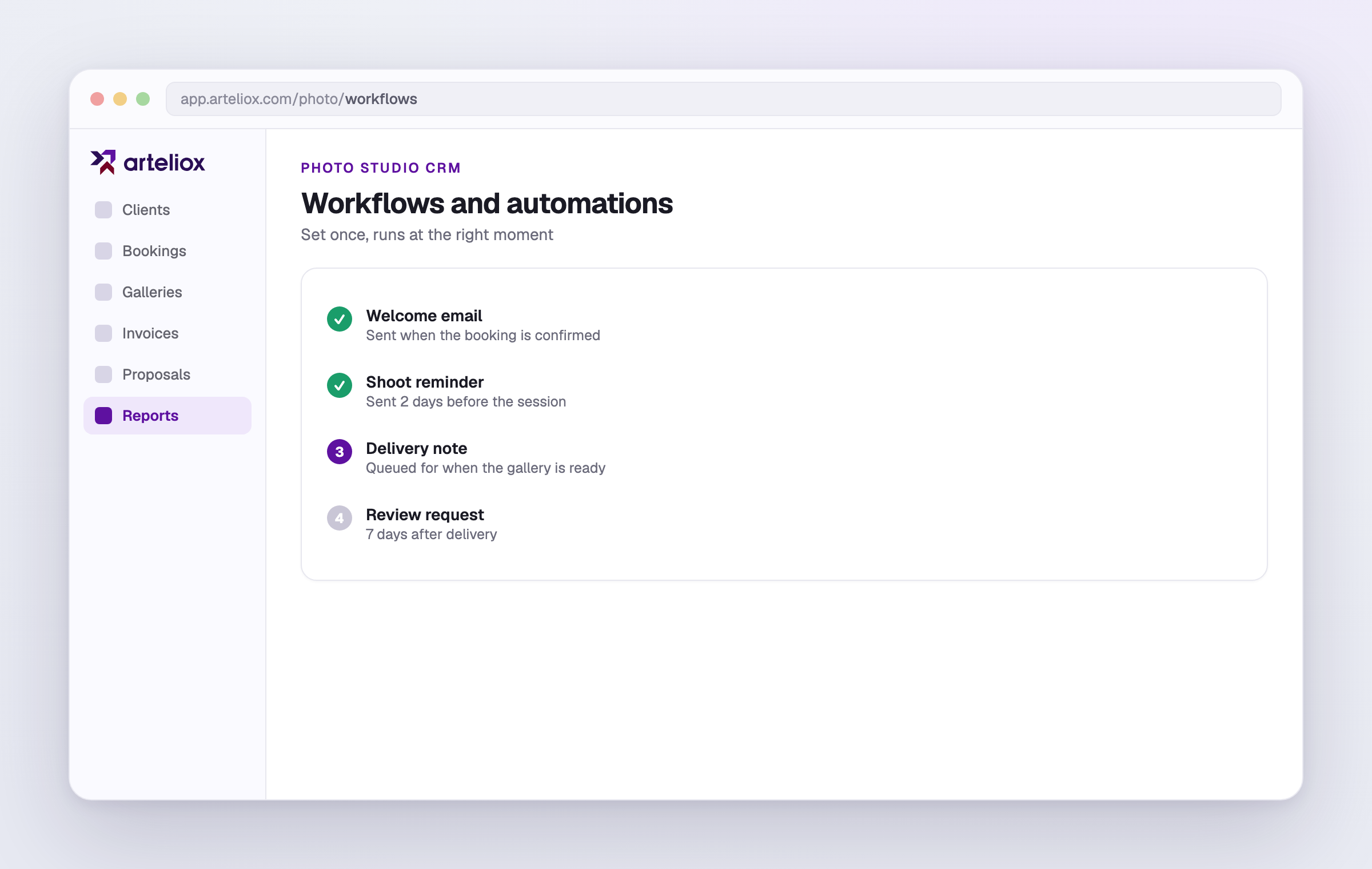
Task: Open the Review request workflow
Action: click(x=425, y=515)
